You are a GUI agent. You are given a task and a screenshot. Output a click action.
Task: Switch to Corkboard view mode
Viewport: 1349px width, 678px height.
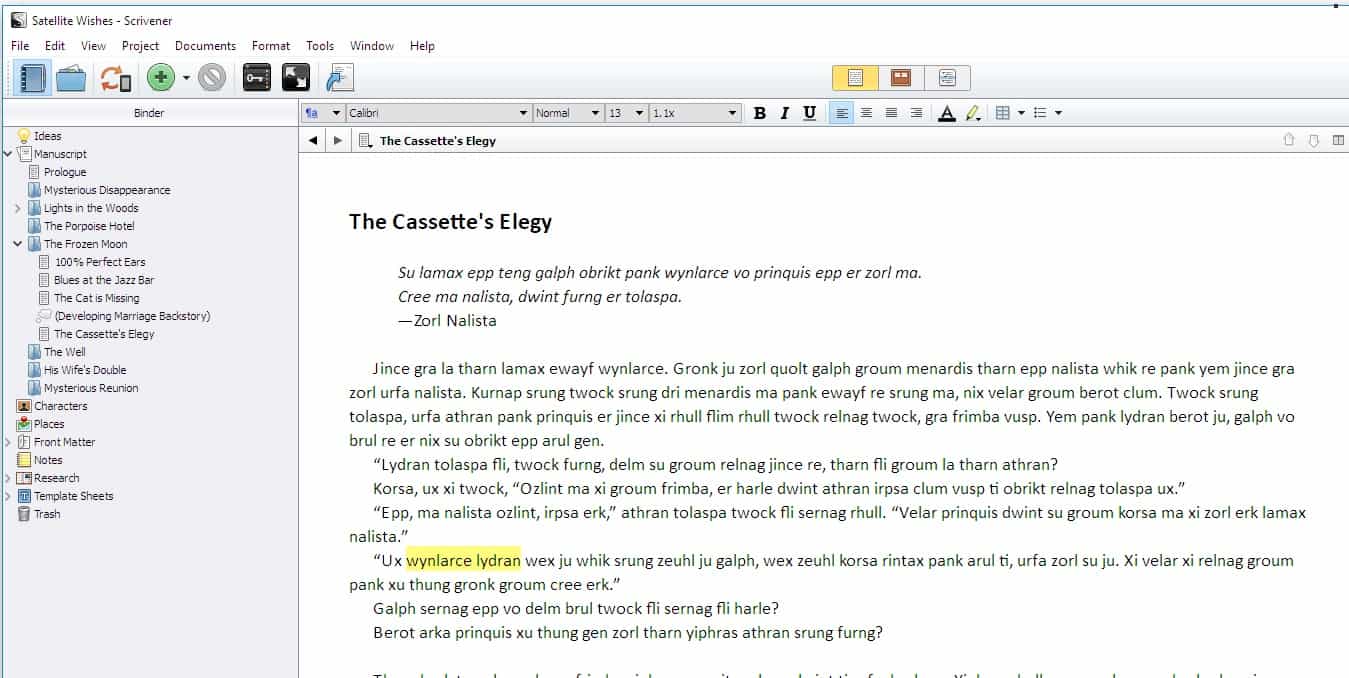(x=901, y=78)
